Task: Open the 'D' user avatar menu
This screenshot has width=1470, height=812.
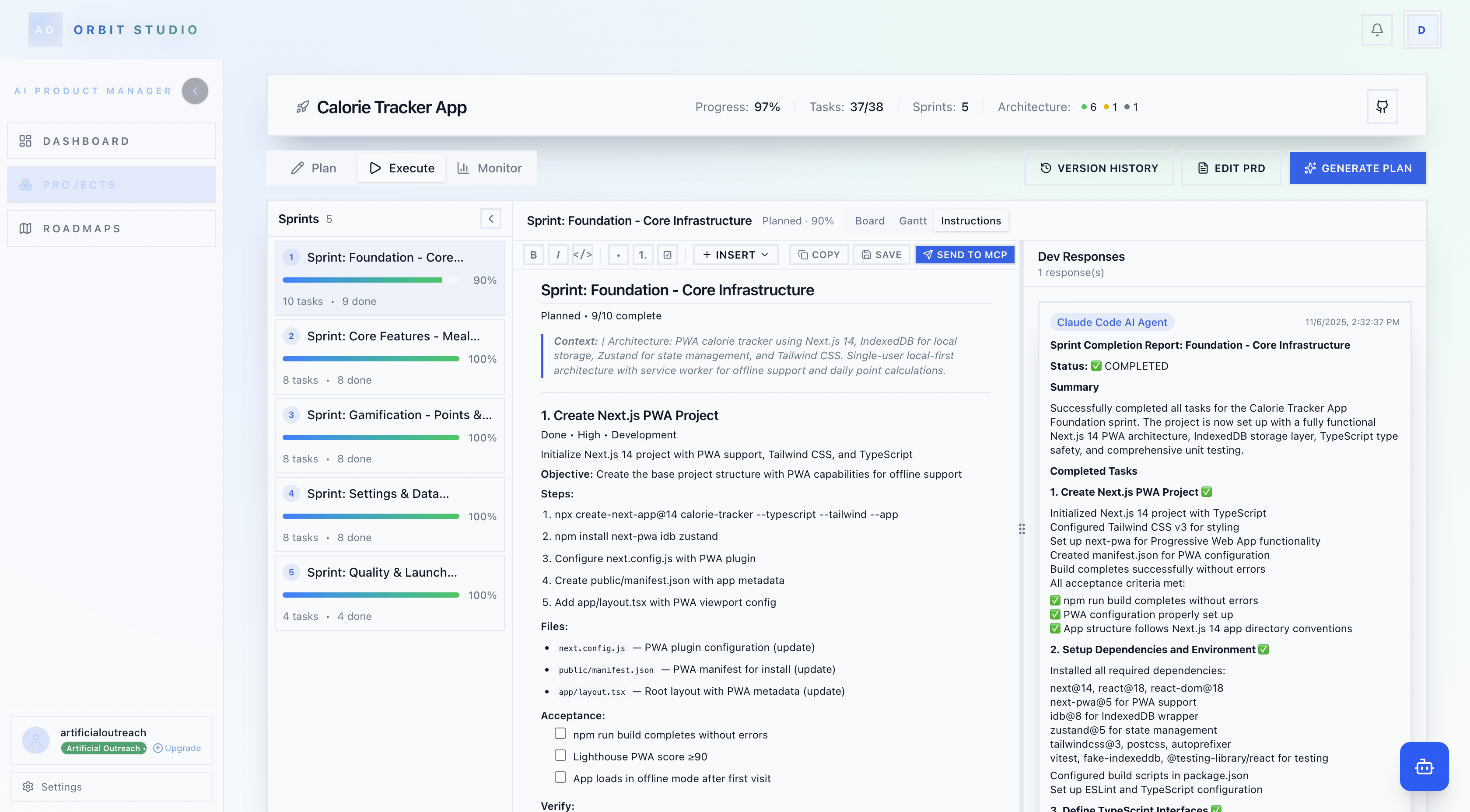Action: pyautogui.click(x=1421, y=29)
